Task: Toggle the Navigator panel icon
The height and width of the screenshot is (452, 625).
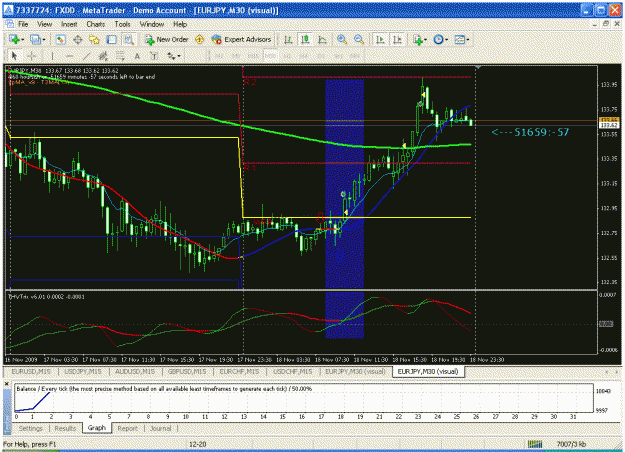Action: pos(94,39)
